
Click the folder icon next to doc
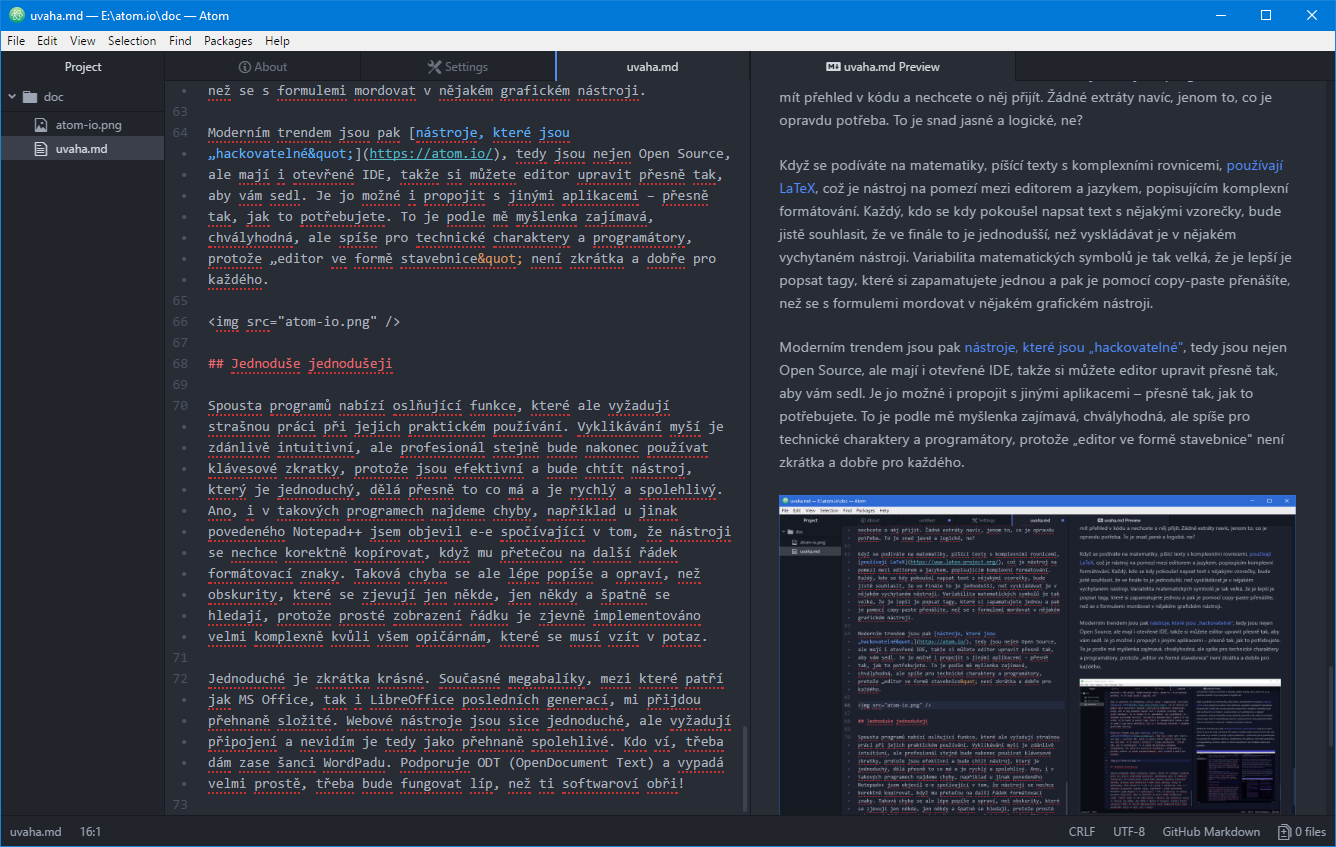[29, 97]
